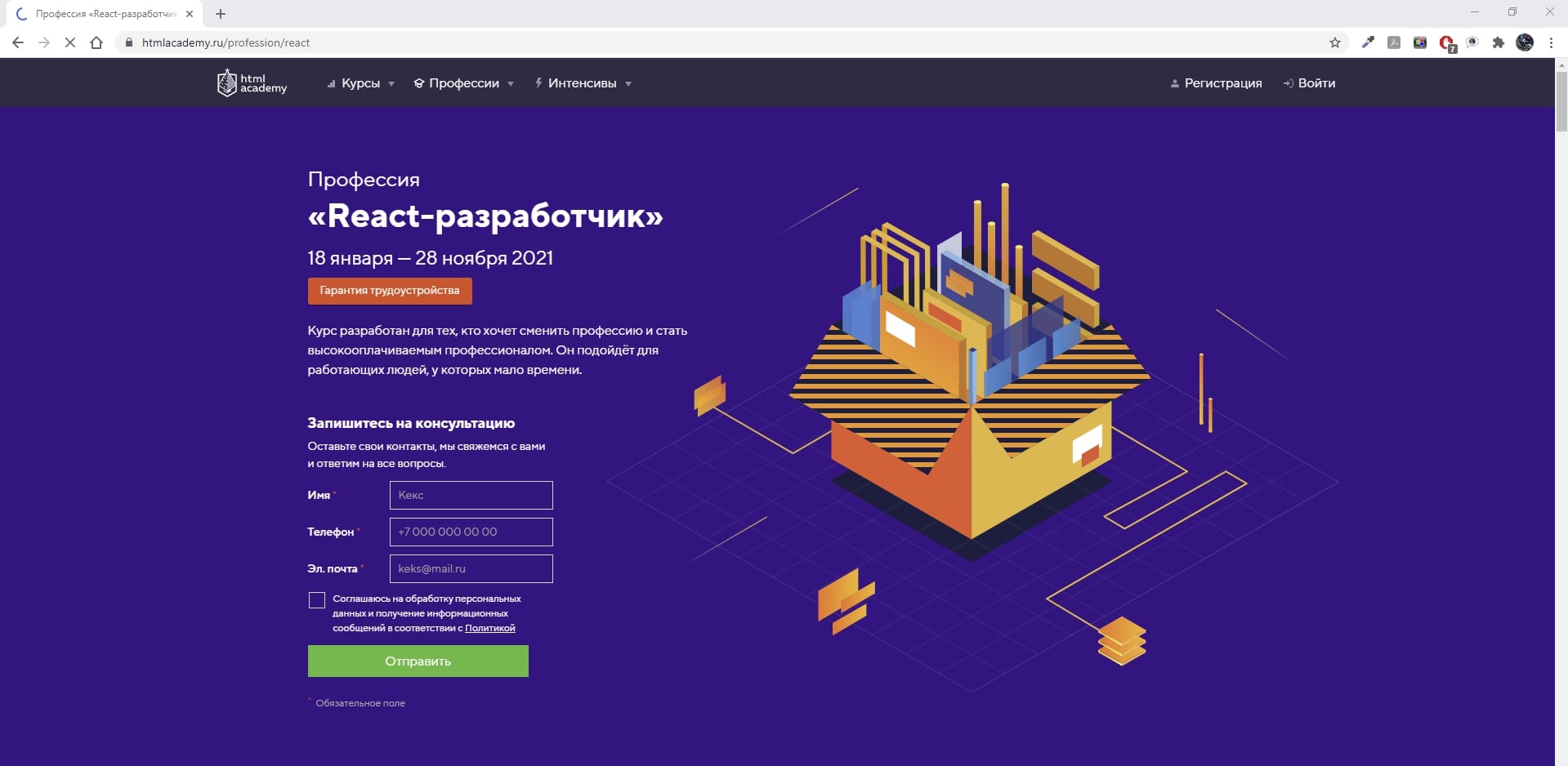Click the Обязательное поле note
The image size is (1568, 766).
(x=360, y=703)
